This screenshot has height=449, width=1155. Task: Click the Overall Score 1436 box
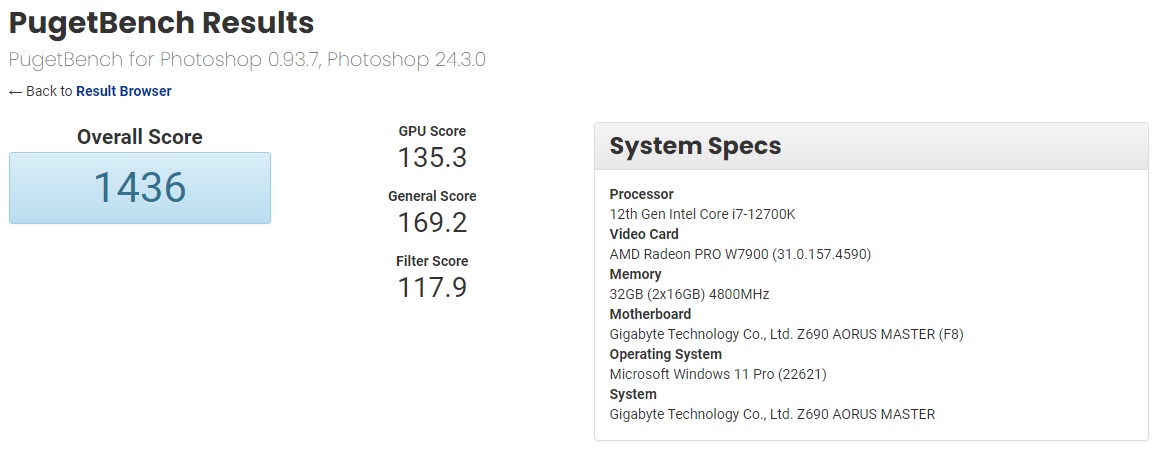(x=140, y=188)
